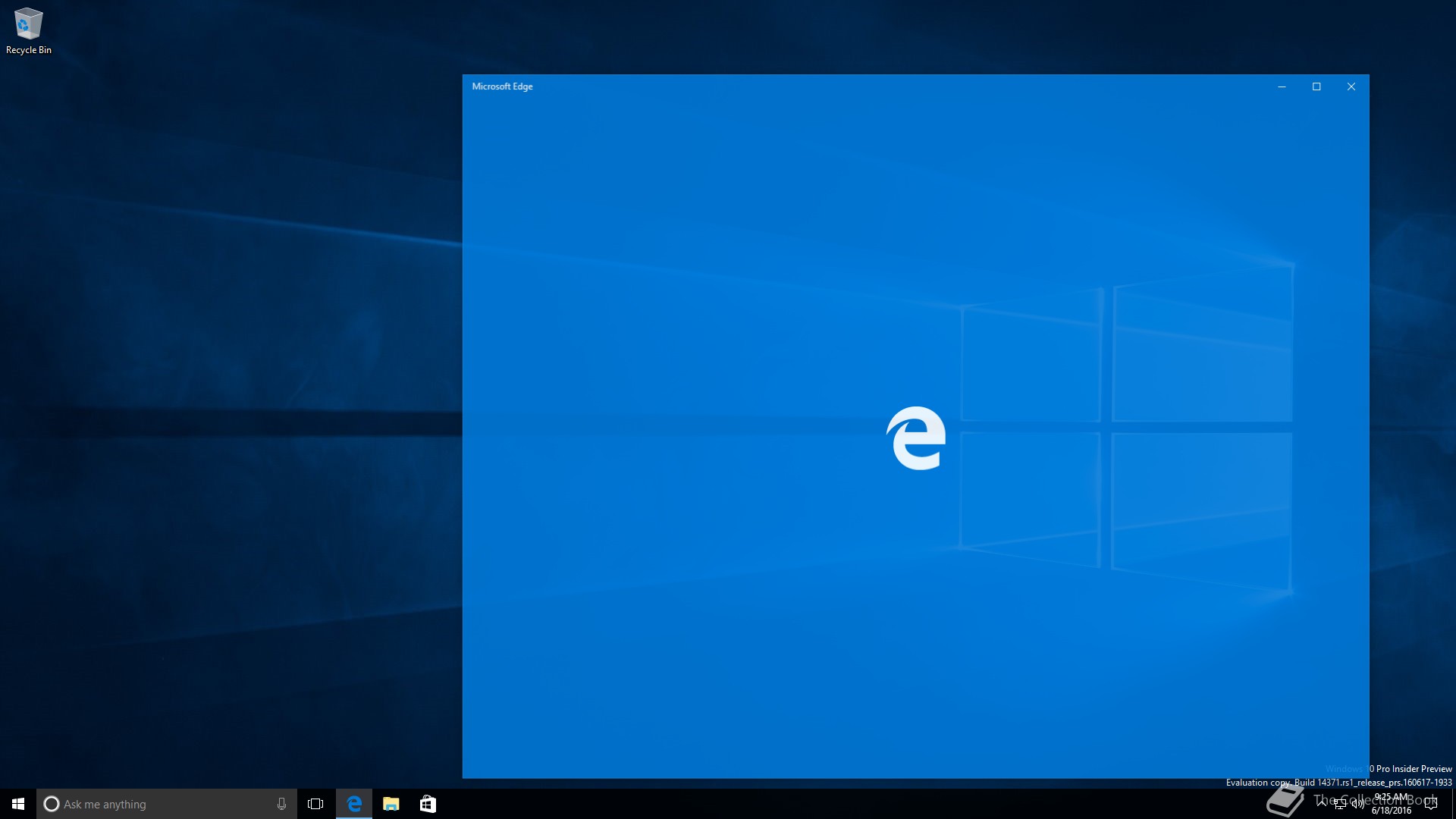
Task: Open the Recycle Bin desktop icon
Action: click(x=28, y=32)
